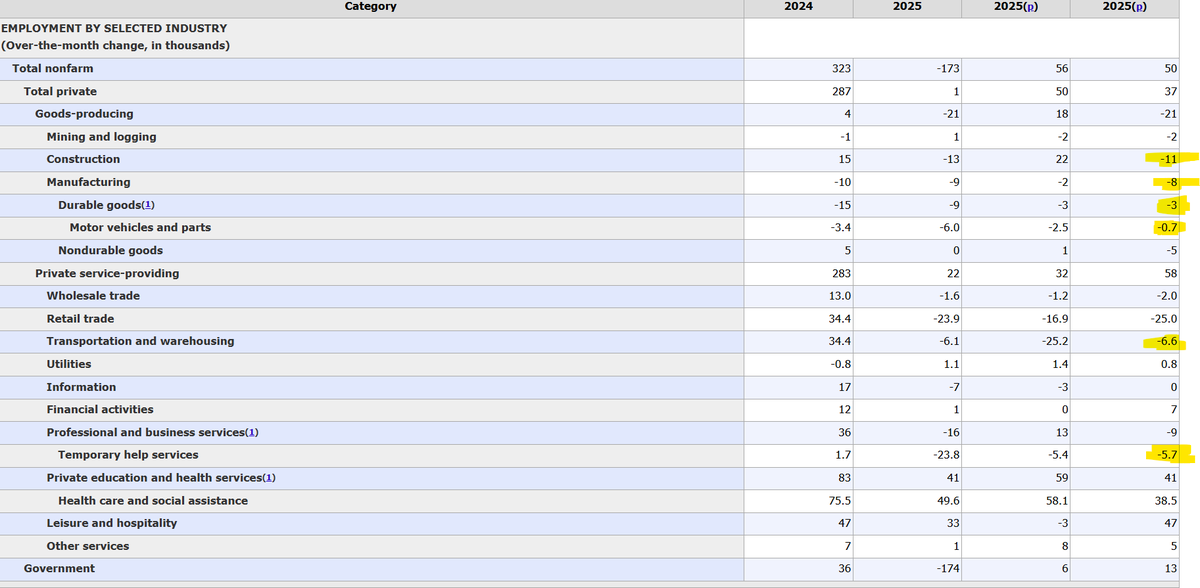
Task: Select highlighted Manufacturing value -8
Action: click(1172, 182)
